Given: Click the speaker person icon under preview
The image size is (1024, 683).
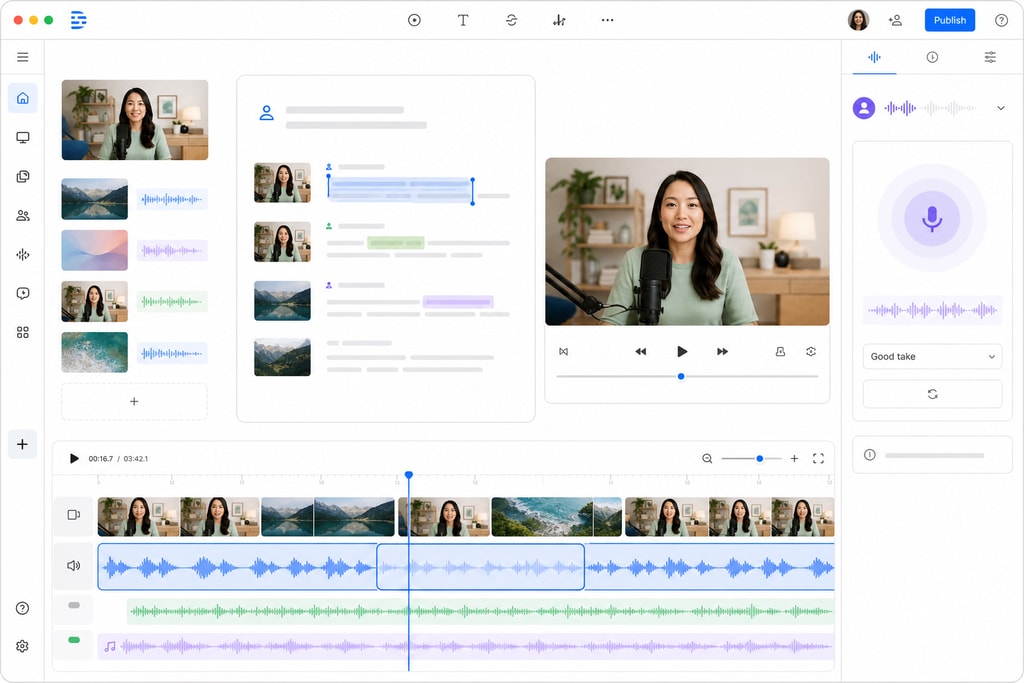Looking at the screenshot, I should pos(780,351).
